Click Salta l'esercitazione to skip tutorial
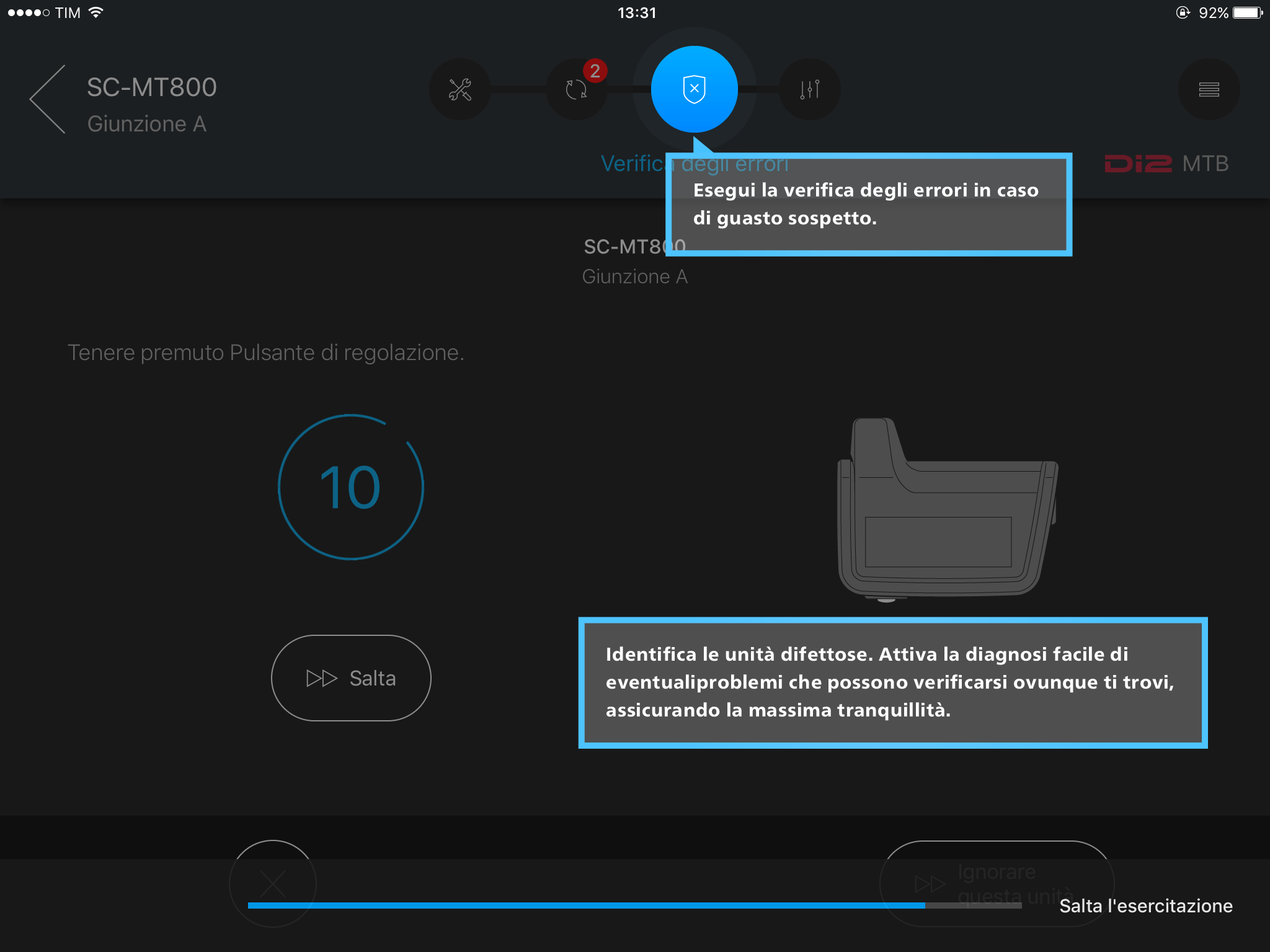Screen dimensions: 1270x952 point(1145,906)
